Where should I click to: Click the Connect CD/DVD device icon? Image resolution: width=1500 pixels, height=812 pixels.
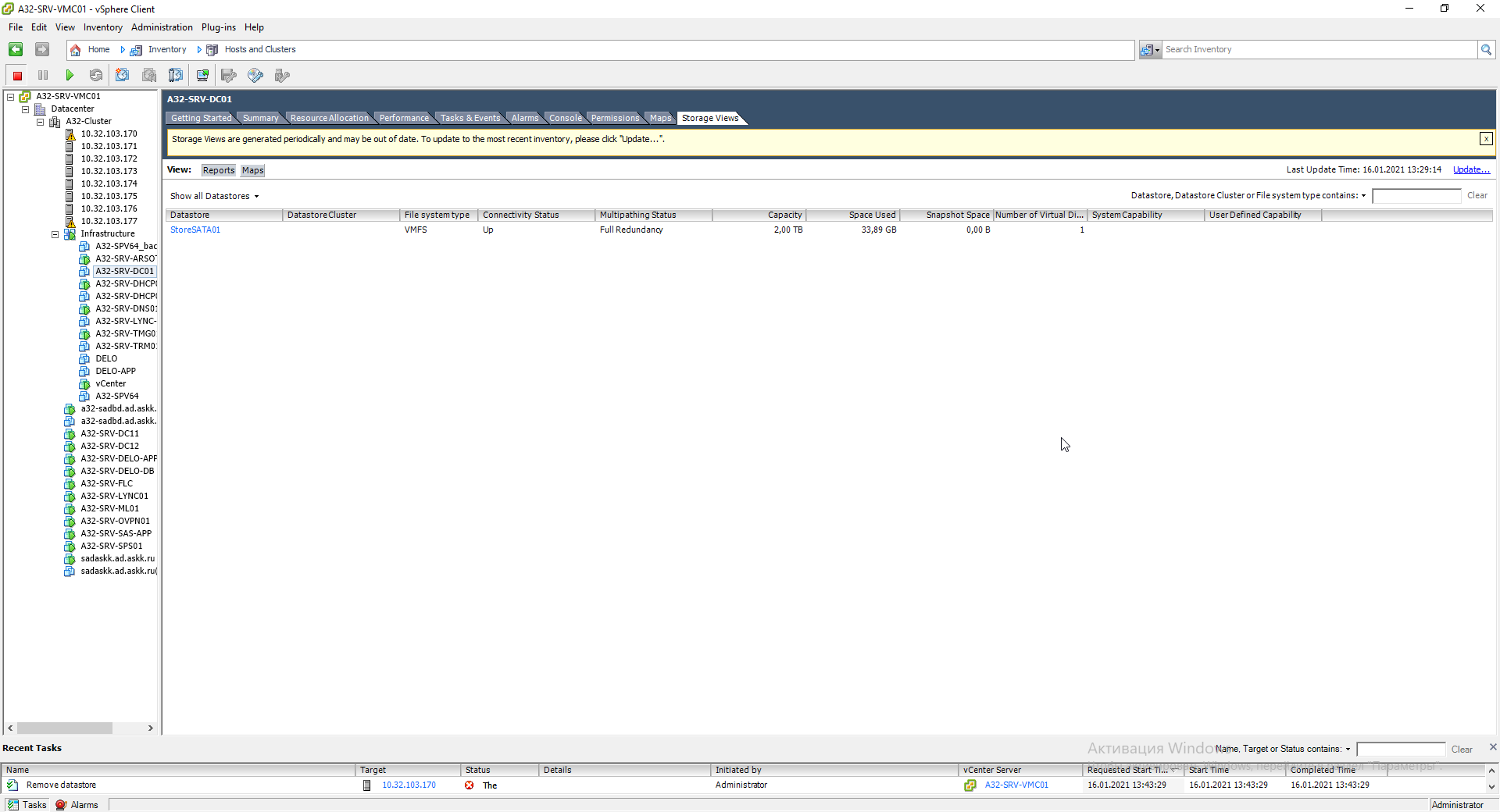[x=255, y=76]
